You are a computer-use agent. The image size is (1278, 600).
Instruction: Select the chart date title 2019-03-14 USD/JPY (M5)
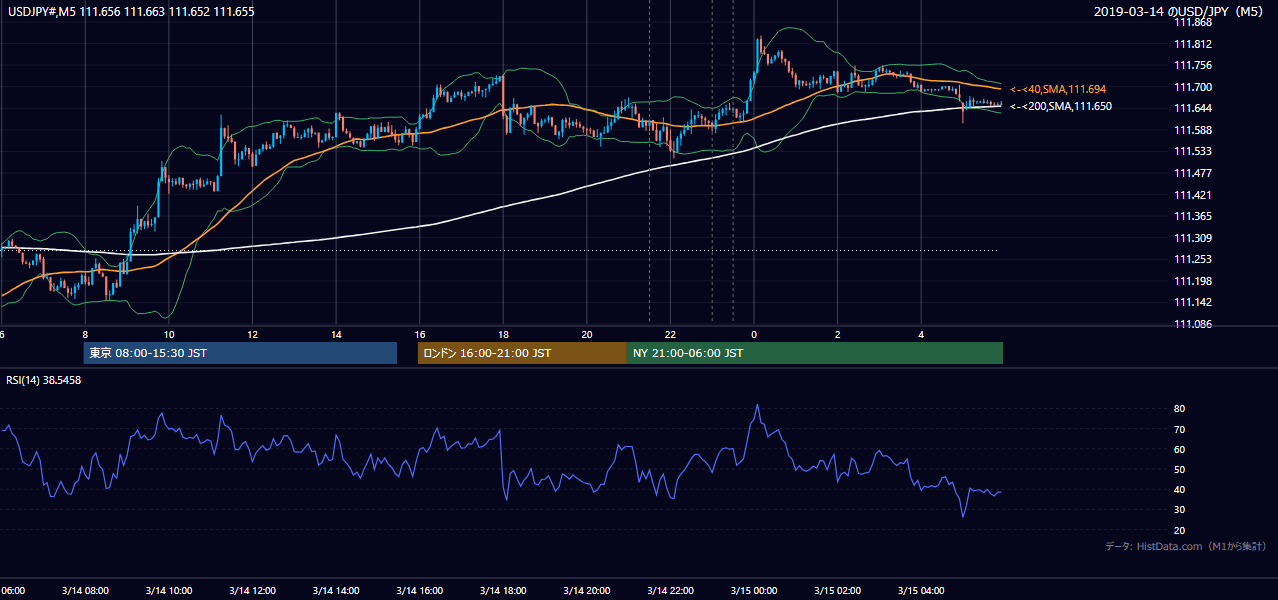(x=1180, y=11)
